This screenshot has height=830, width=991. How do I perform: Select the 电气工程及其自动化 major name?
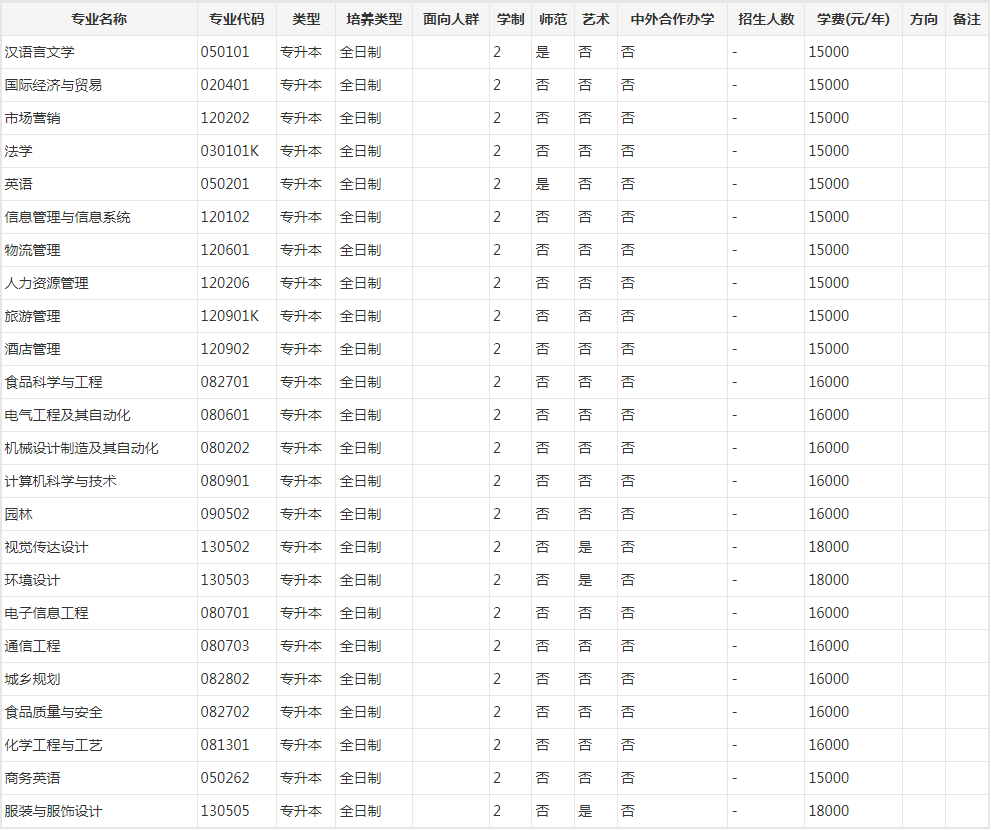pyautogui.click(x=68, y=415)
